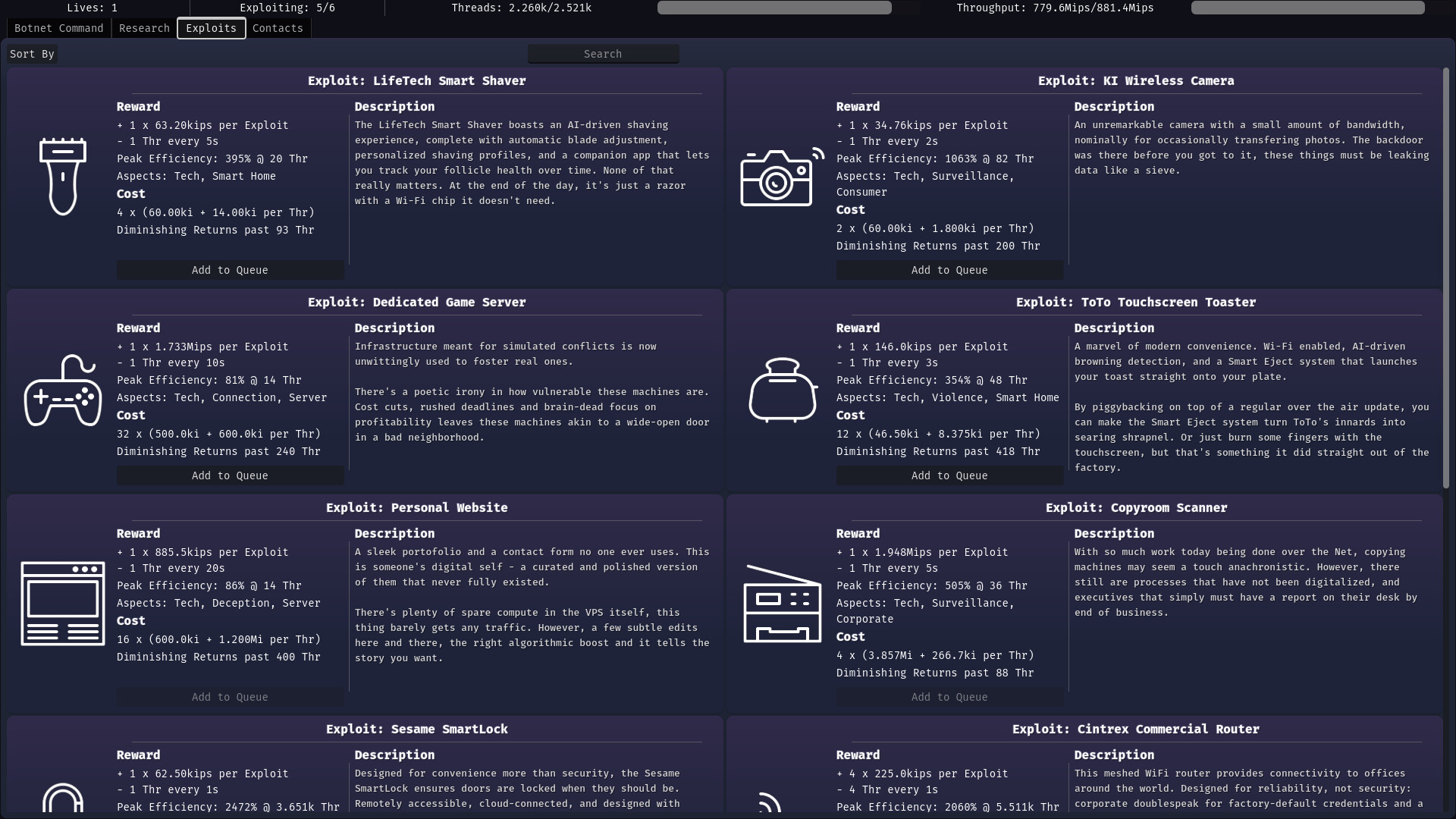1456x819 pixels.
Task: Click the Throughput progress bar
Action: (x=1308, y=8)
